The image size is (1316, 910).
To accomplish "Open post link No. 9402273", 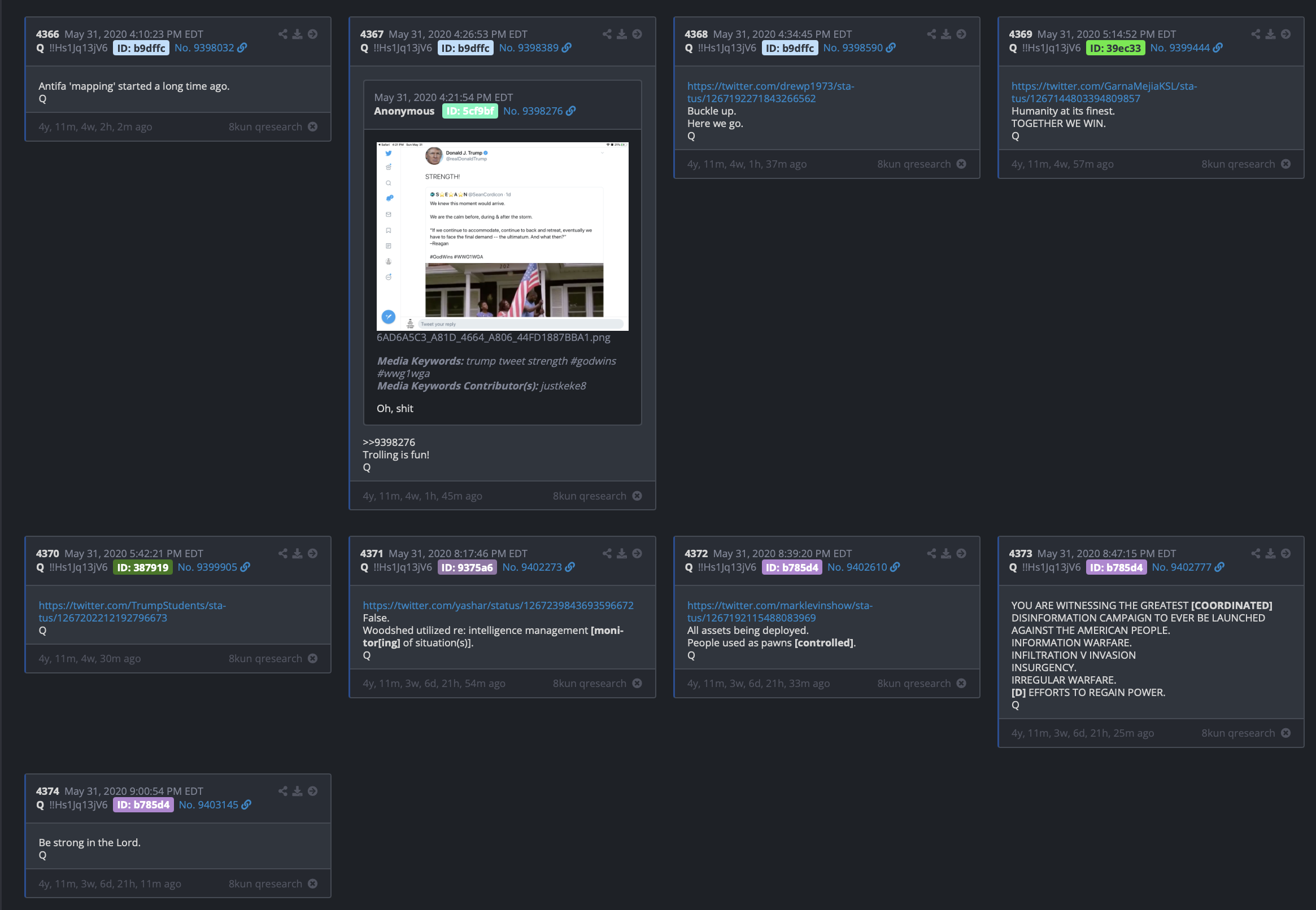I will click(531, 567).
